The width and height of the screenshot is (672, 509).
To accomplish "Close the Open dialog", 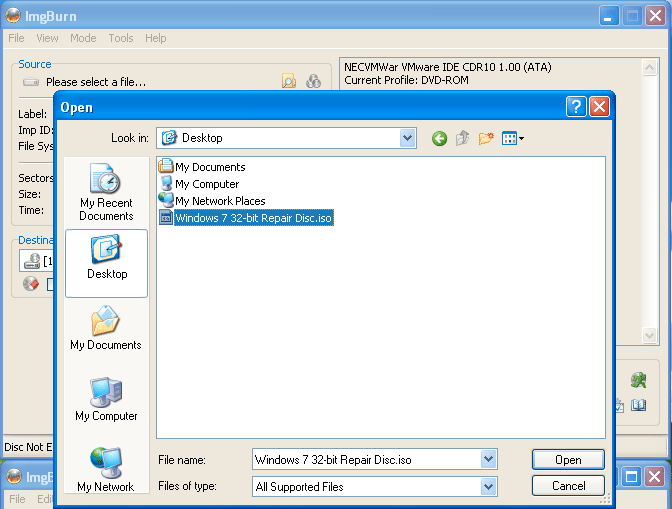I will click(600, 107).
